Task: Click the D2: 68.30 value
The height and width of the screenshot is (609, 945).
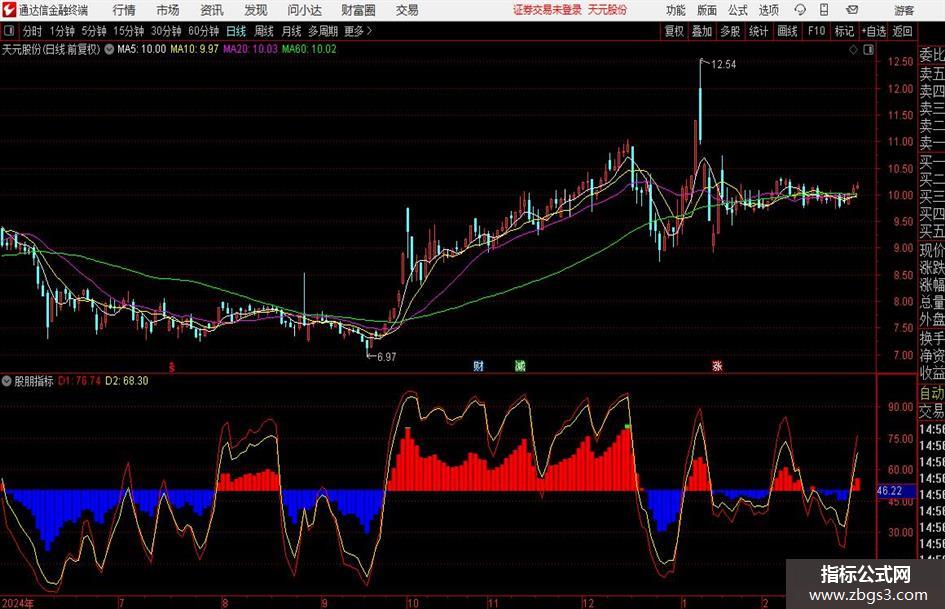Action: click(x=127, y=380)
